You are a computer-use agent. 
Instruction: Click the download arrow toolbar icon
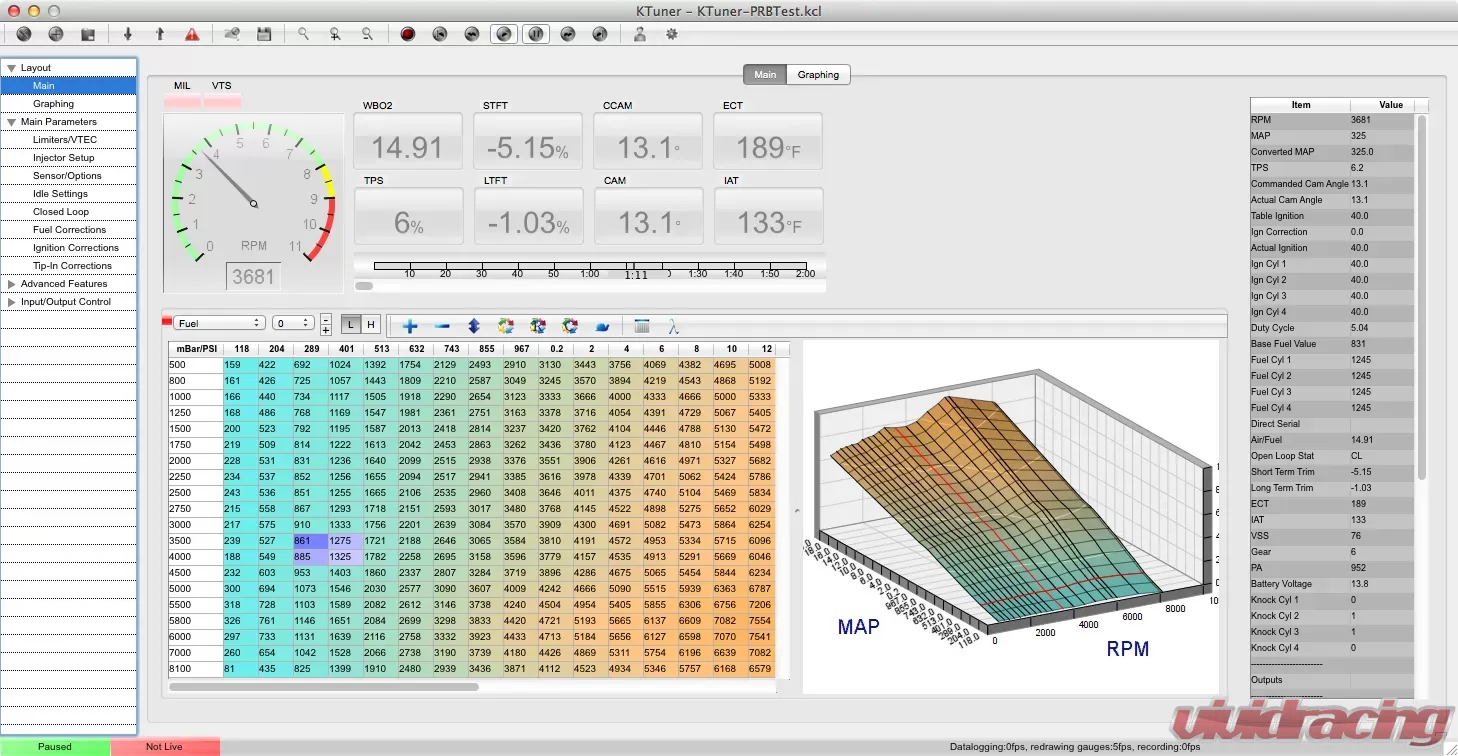click(128, 34)
